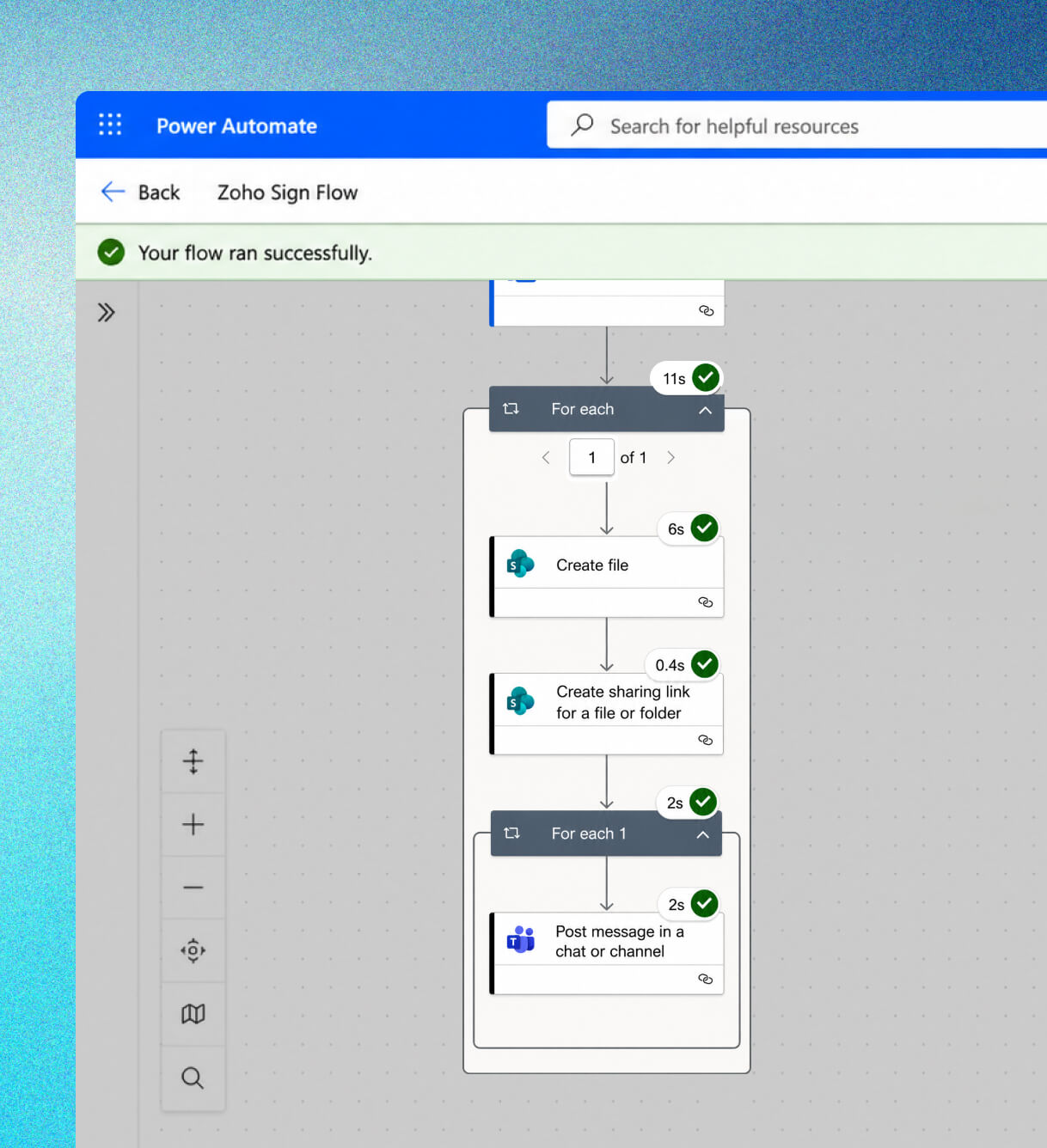Image resolution: width=1047 pixels, height=1148 pixels.
Task: Click the 11s success badge on For each
Action: [x=687, y=378]
